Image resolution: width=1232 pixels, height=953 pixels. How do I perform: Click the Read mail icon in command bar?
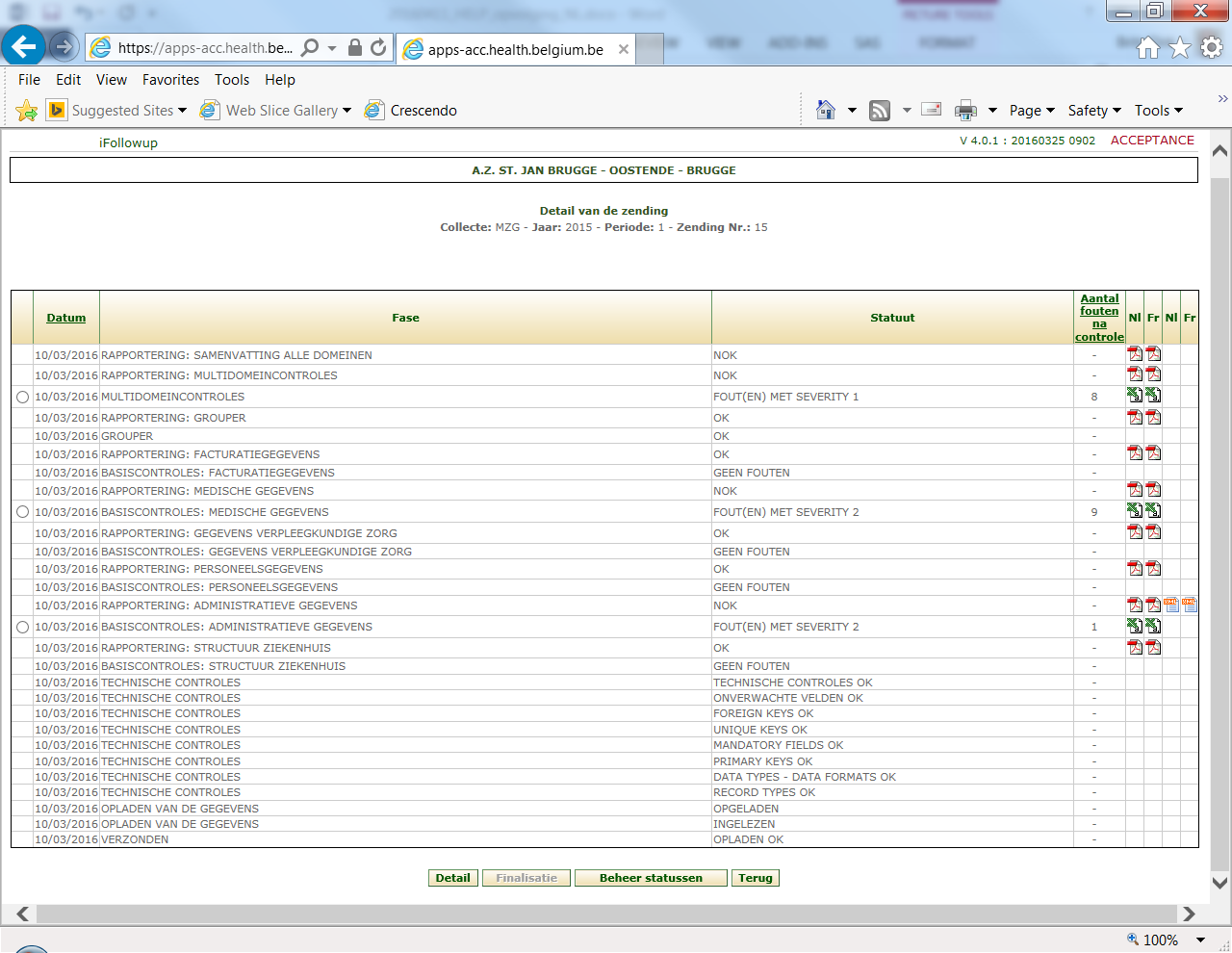coord(931,110)
